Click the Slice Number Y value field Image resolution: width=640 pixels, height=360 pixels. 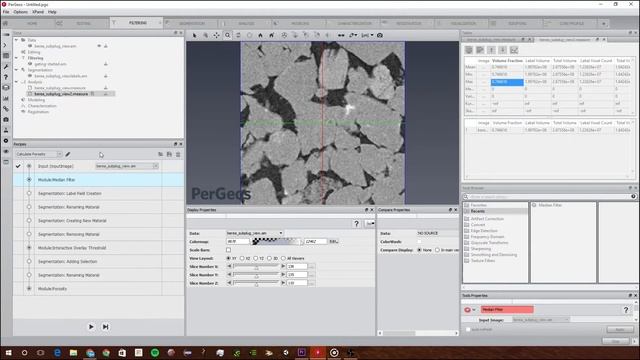pos(297,275)
